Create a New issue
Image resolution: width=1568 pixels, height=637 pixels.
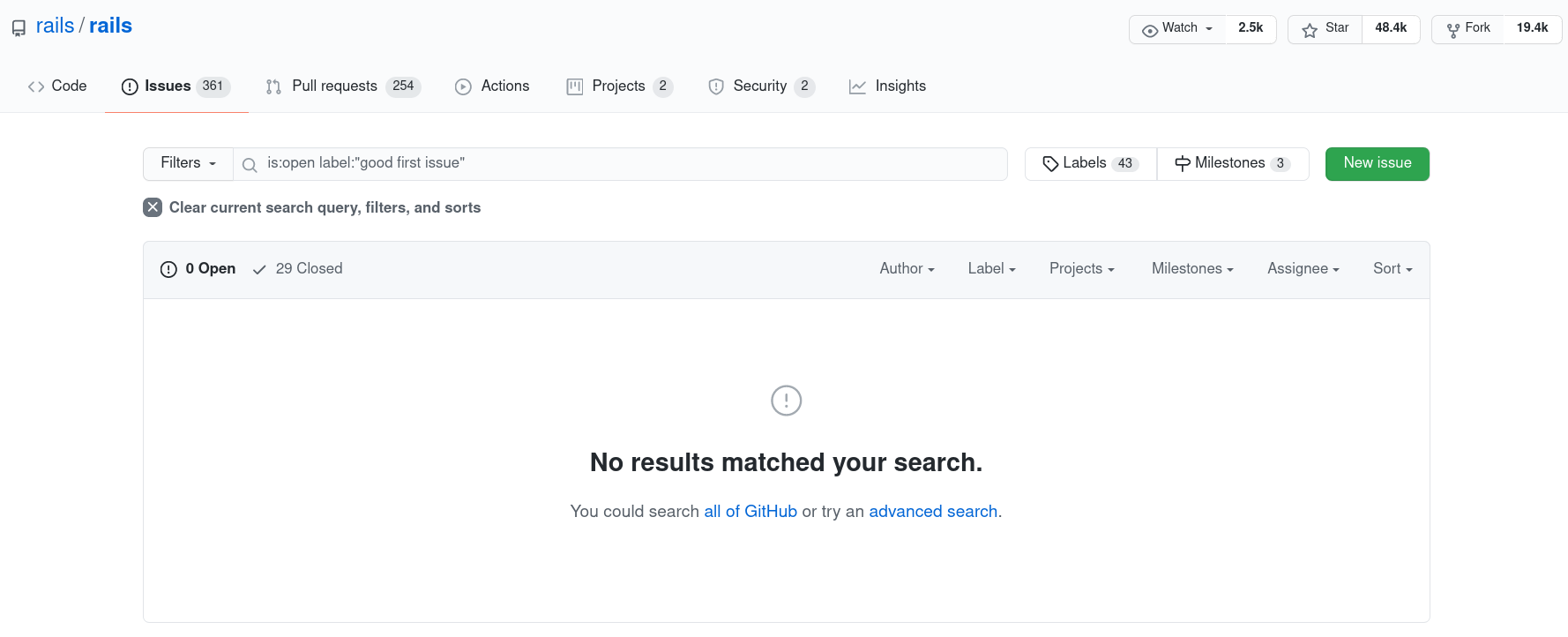[1377, 163]
